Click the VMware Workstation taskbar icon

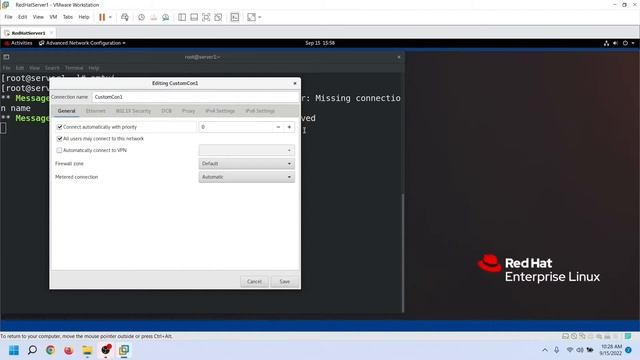point(124,350)
